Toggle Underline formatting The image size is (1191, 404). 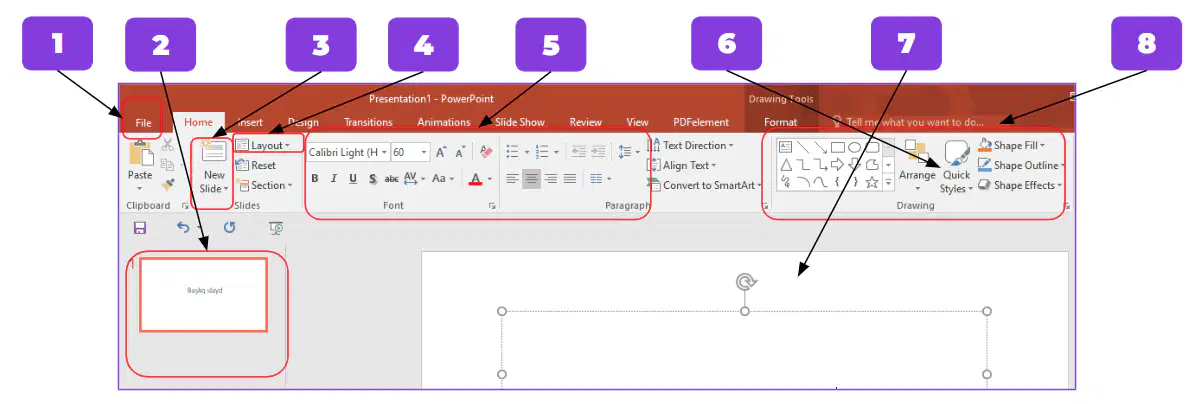click(x=353, y=179)
